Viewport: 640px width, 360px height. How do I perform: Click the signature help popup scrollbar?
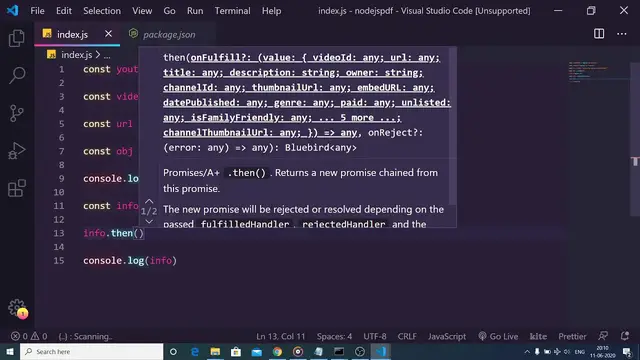tap(452, 127)
